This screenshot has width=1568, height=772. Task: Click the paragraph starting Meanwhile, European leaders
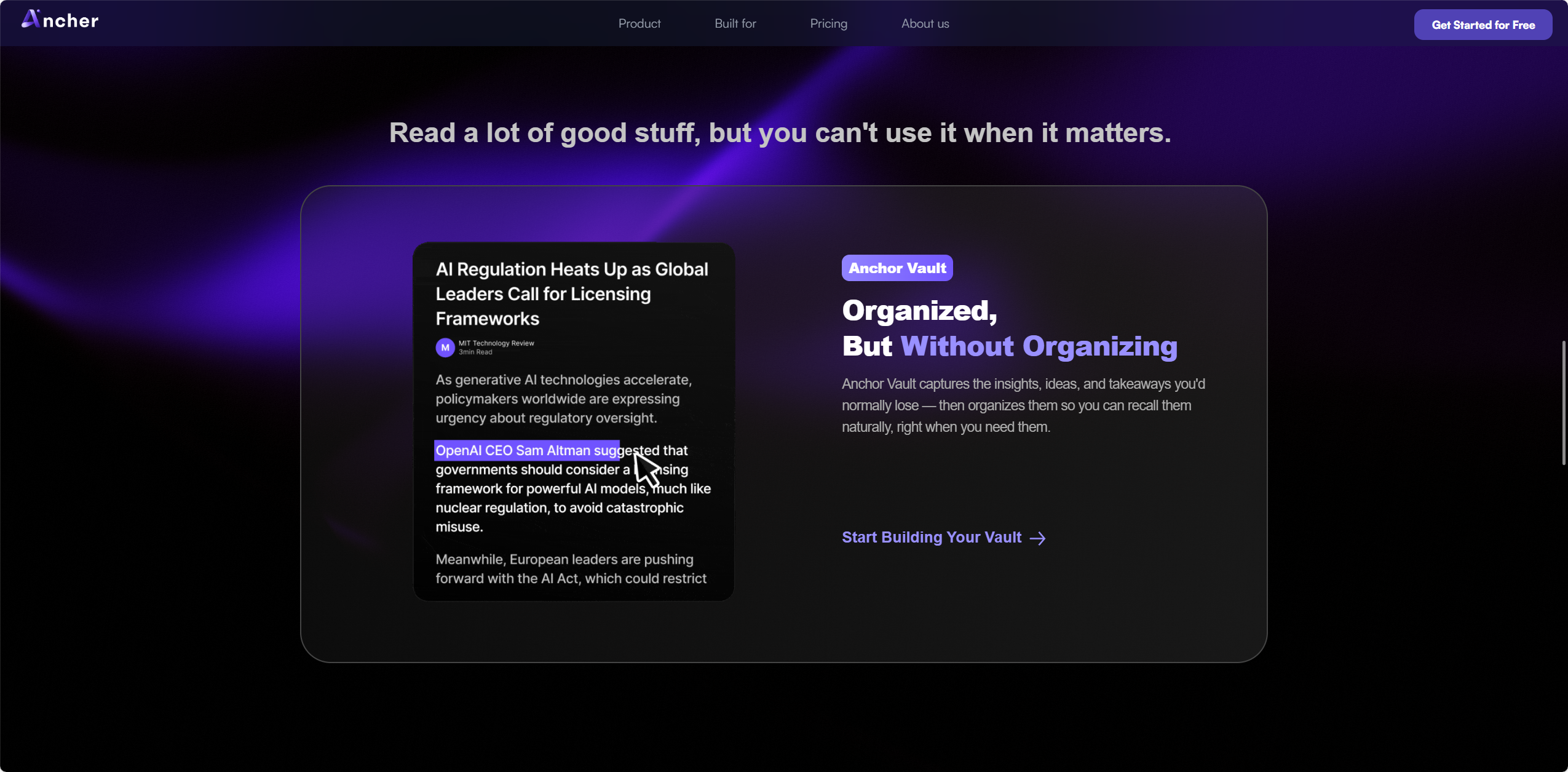[x=571, y=569]
